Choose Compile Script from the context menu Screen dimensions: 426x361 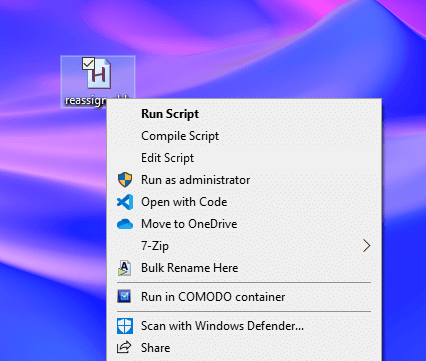click(244, 136)
